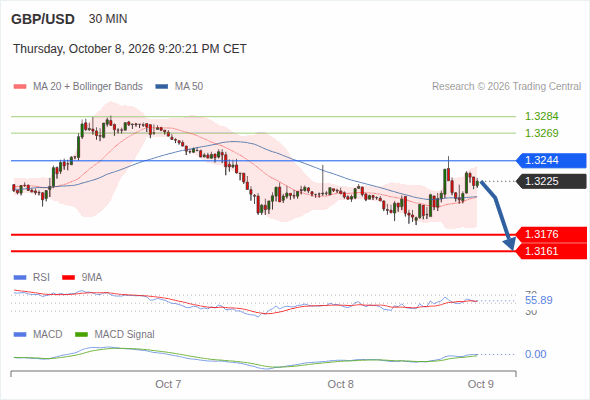Viewport: 590px width, 400px height.
Task: Click the 55.89 RSI value
Action: point(539,300)
